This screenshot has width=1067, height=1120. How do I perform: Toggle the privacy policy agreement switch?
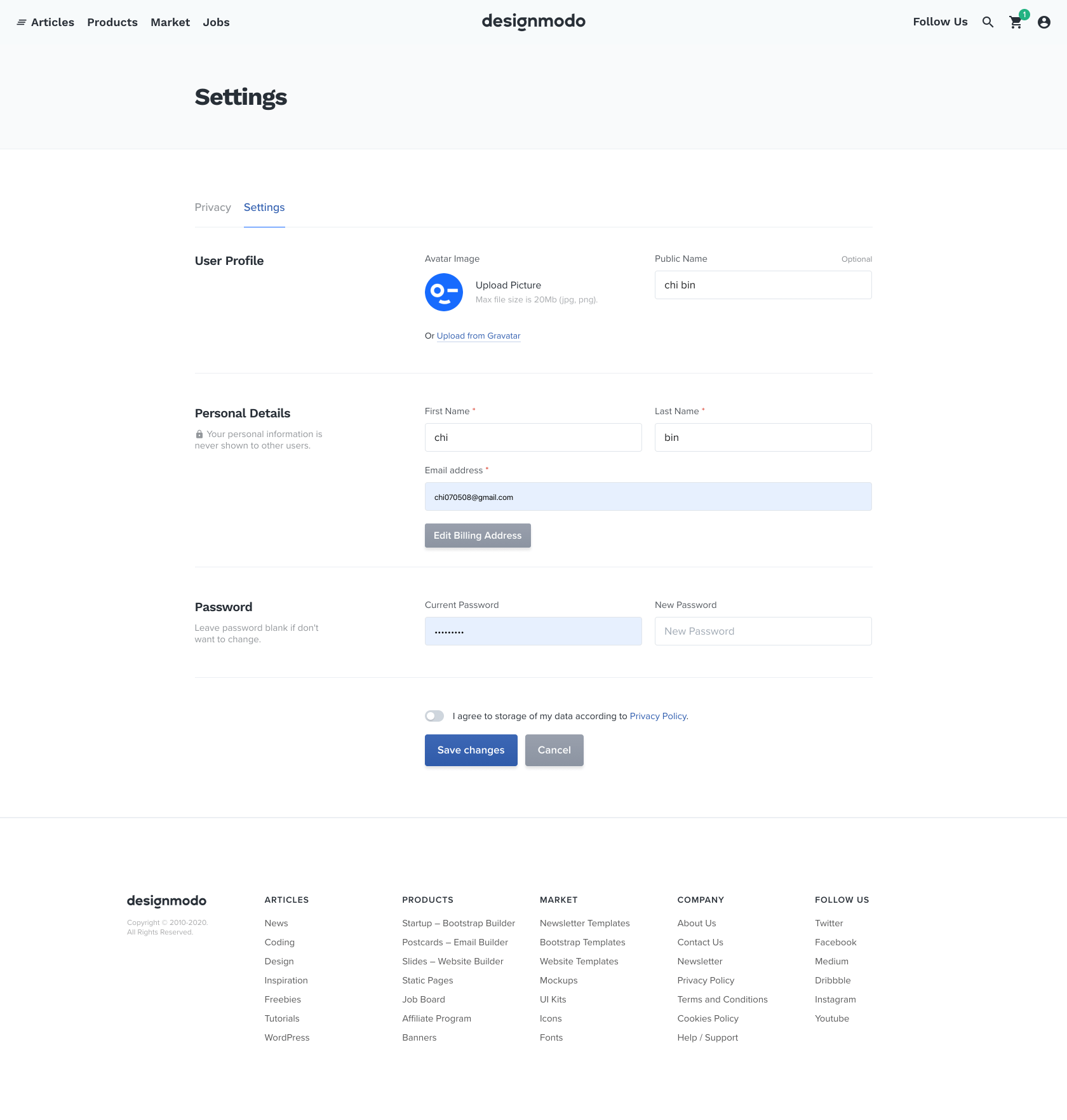point(434,716)
